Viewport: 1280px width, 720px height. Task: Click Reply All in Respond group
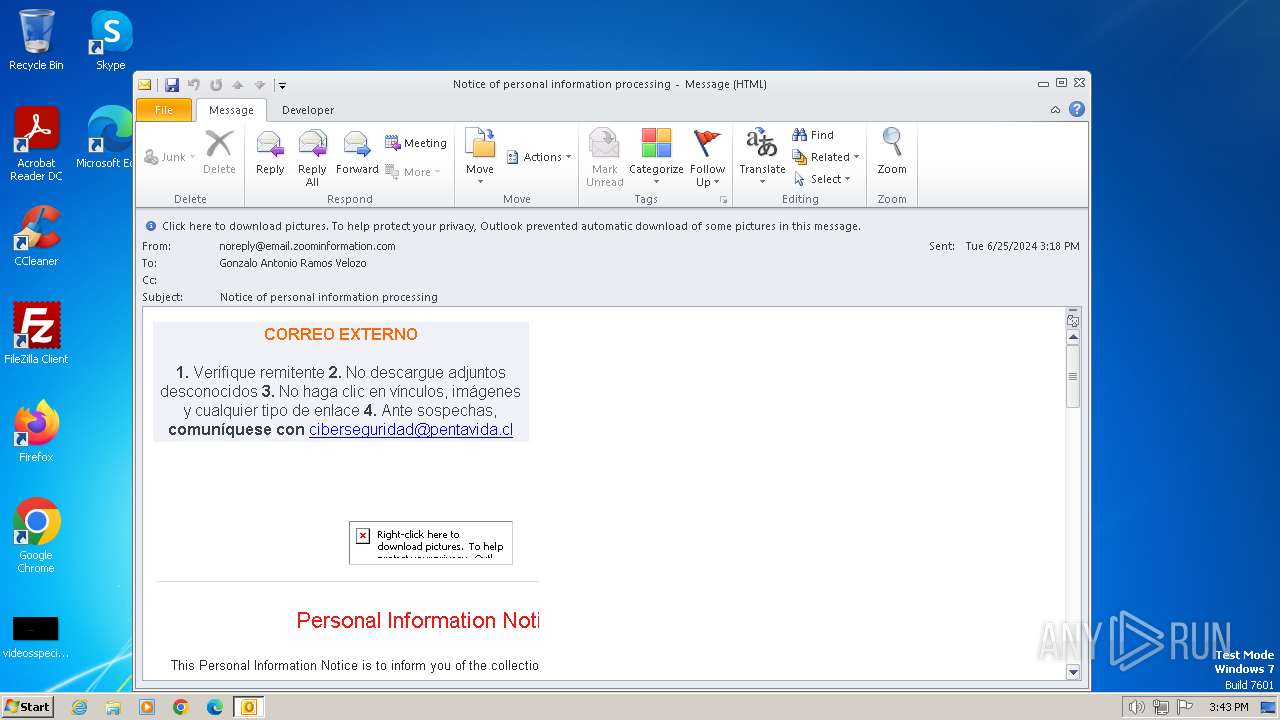tap(312, 157)
